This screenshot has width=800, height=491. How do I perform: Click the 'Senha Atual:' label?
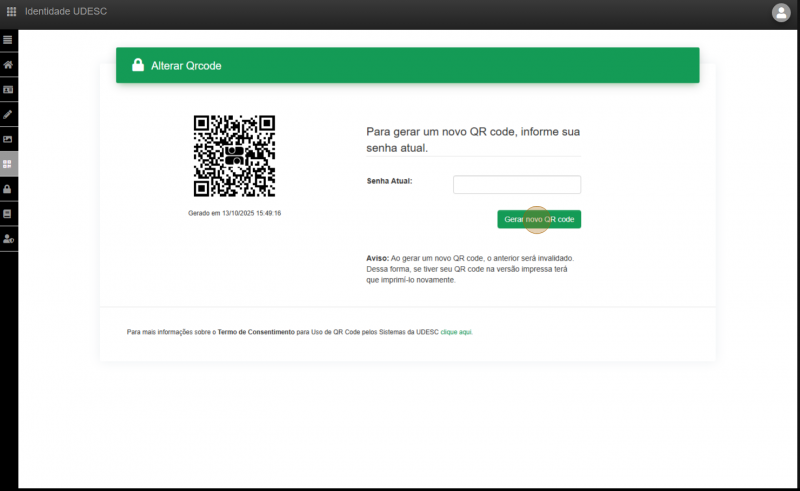tap(389, 181)
